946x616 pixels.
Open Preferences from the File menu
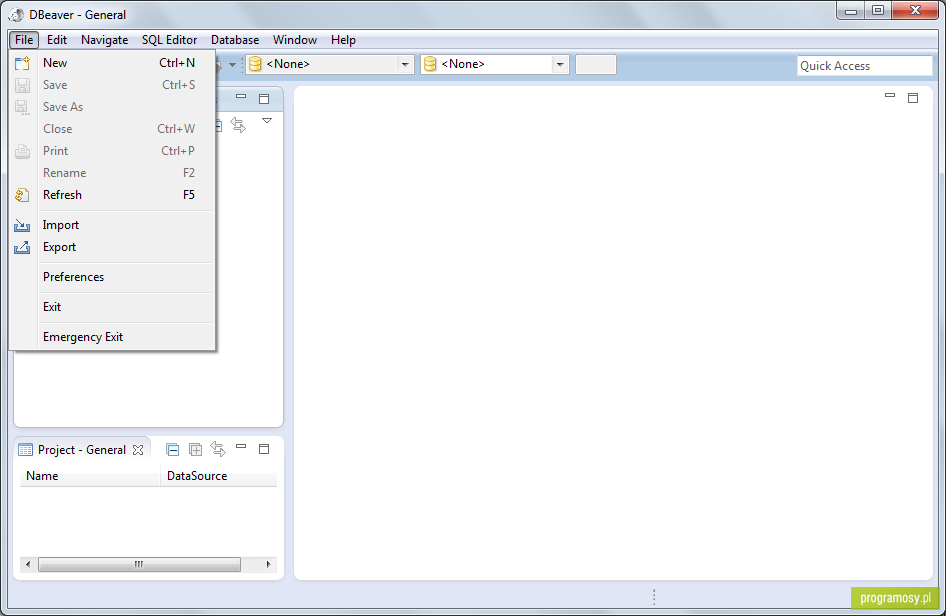112,277
